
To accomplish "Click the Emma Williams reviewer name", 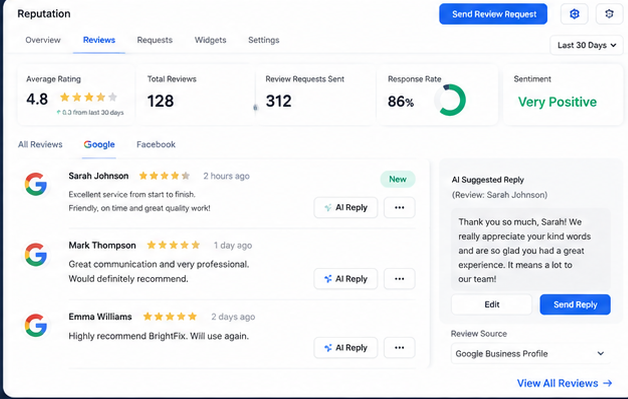I will pos(100,316).
